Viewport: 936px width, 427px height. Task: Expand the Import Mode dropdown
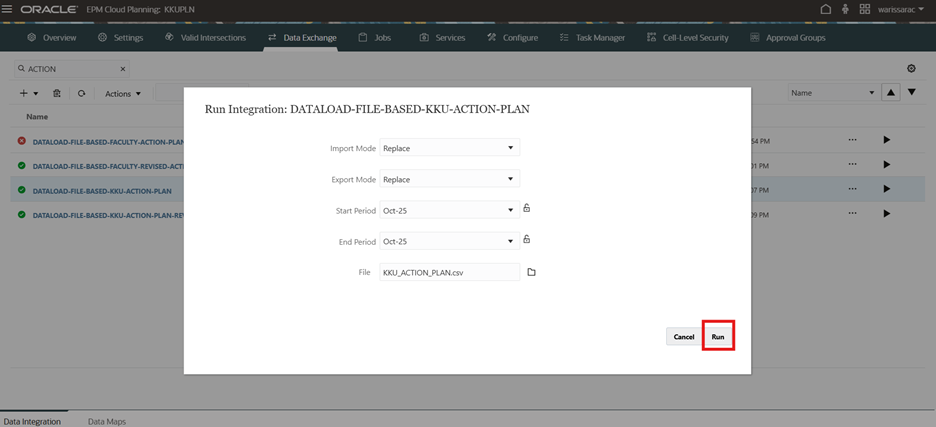click(x=449, y=148)
